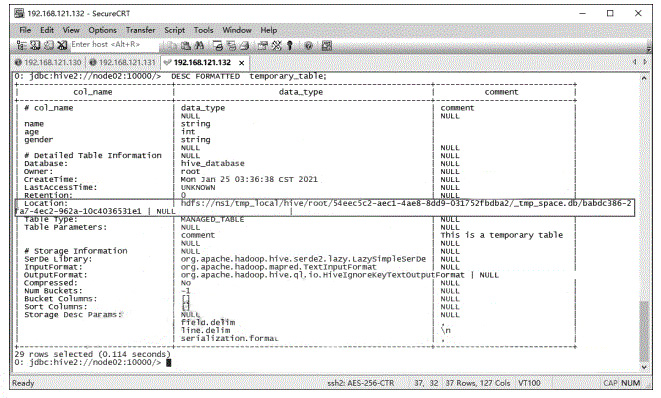Viewport: 661px width, 398px height.
Task: Click the Find binoculars toolbar icon
Action: pyautogui.click(x=199, y=45)
